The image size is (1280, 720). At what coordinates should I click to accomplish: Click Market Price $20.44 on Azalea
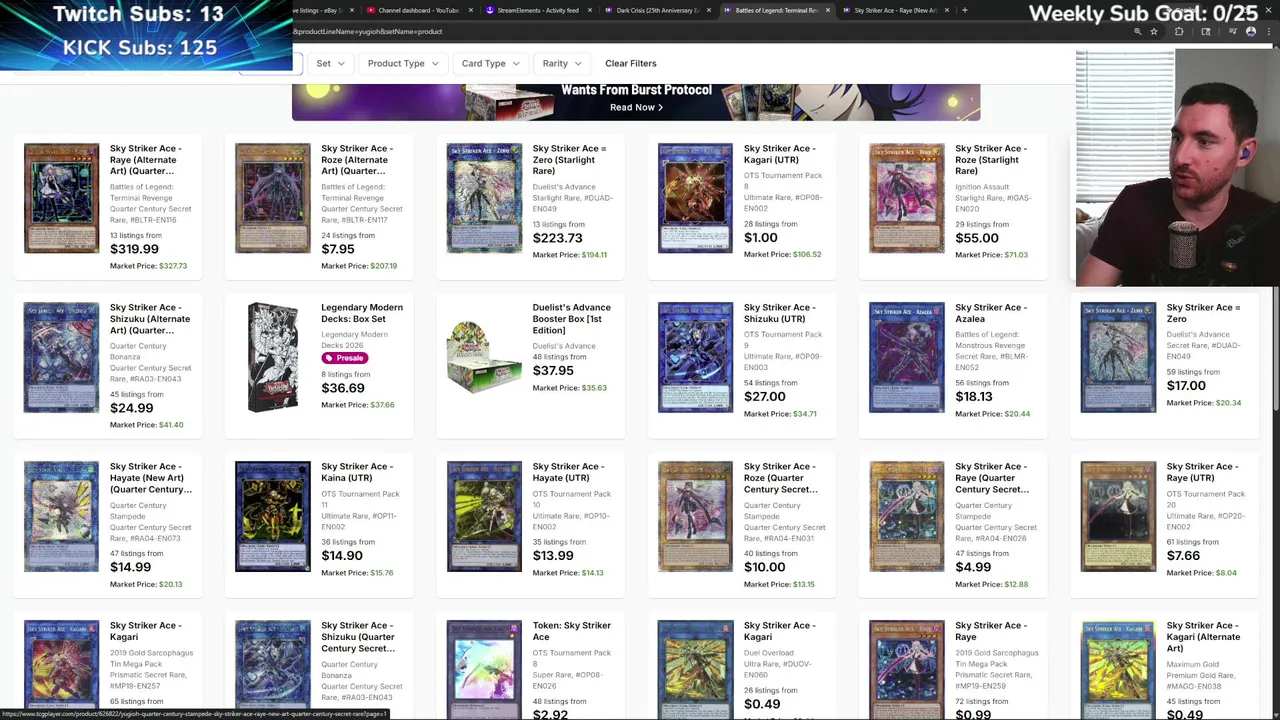click(x=992, y=414)
